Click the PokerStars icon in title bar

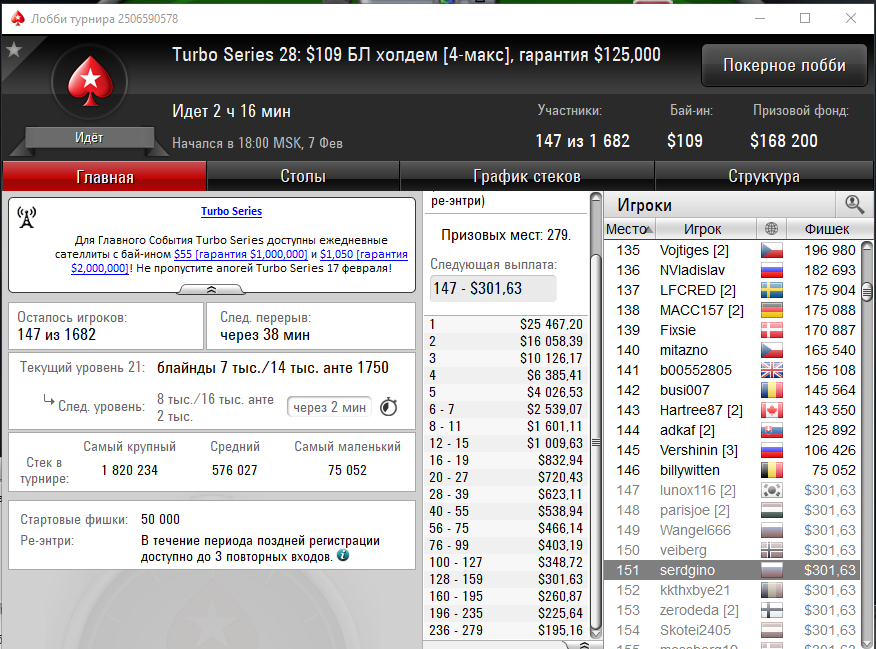[17, 18]
